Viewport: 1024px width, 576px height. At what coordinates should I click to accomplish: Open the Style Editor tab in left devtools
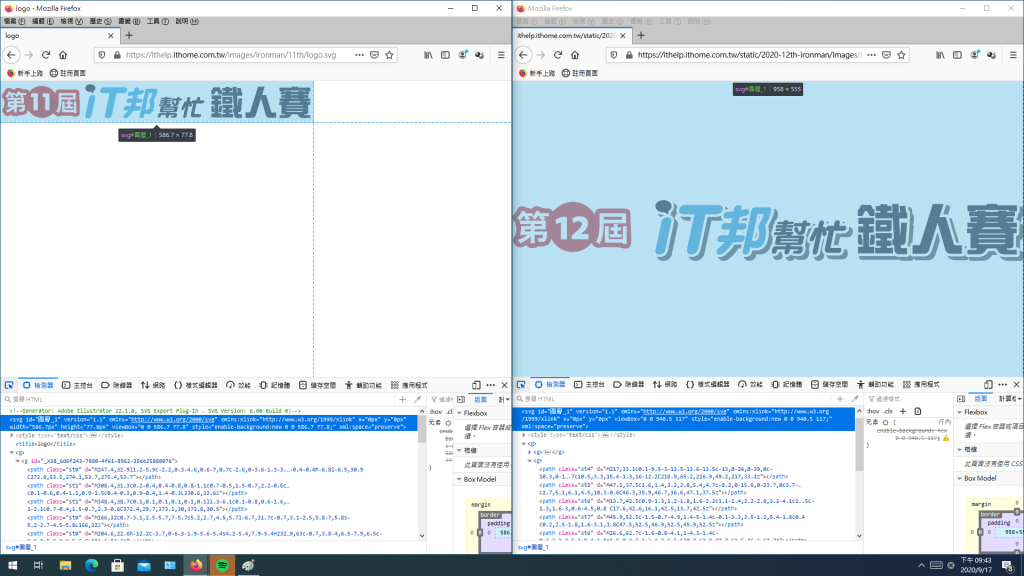(x=195, y=385)
